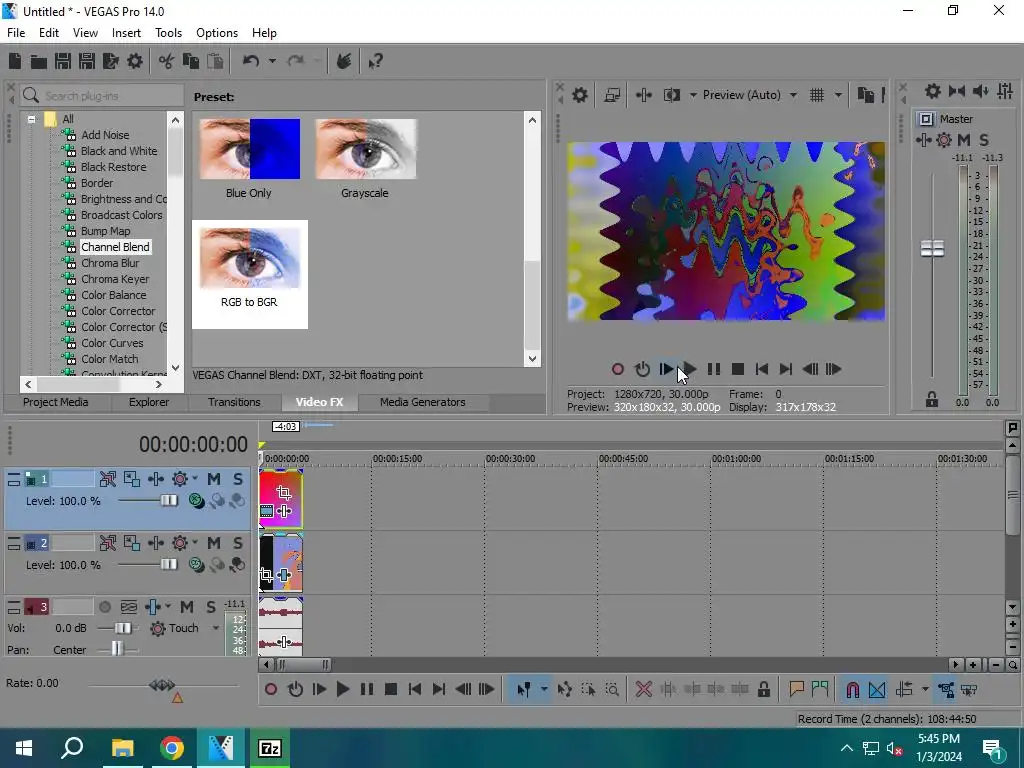The width and height of the screenshot is (1024, 768).
Task: Open preview window Project Video Properties gear
Action: 579,95
